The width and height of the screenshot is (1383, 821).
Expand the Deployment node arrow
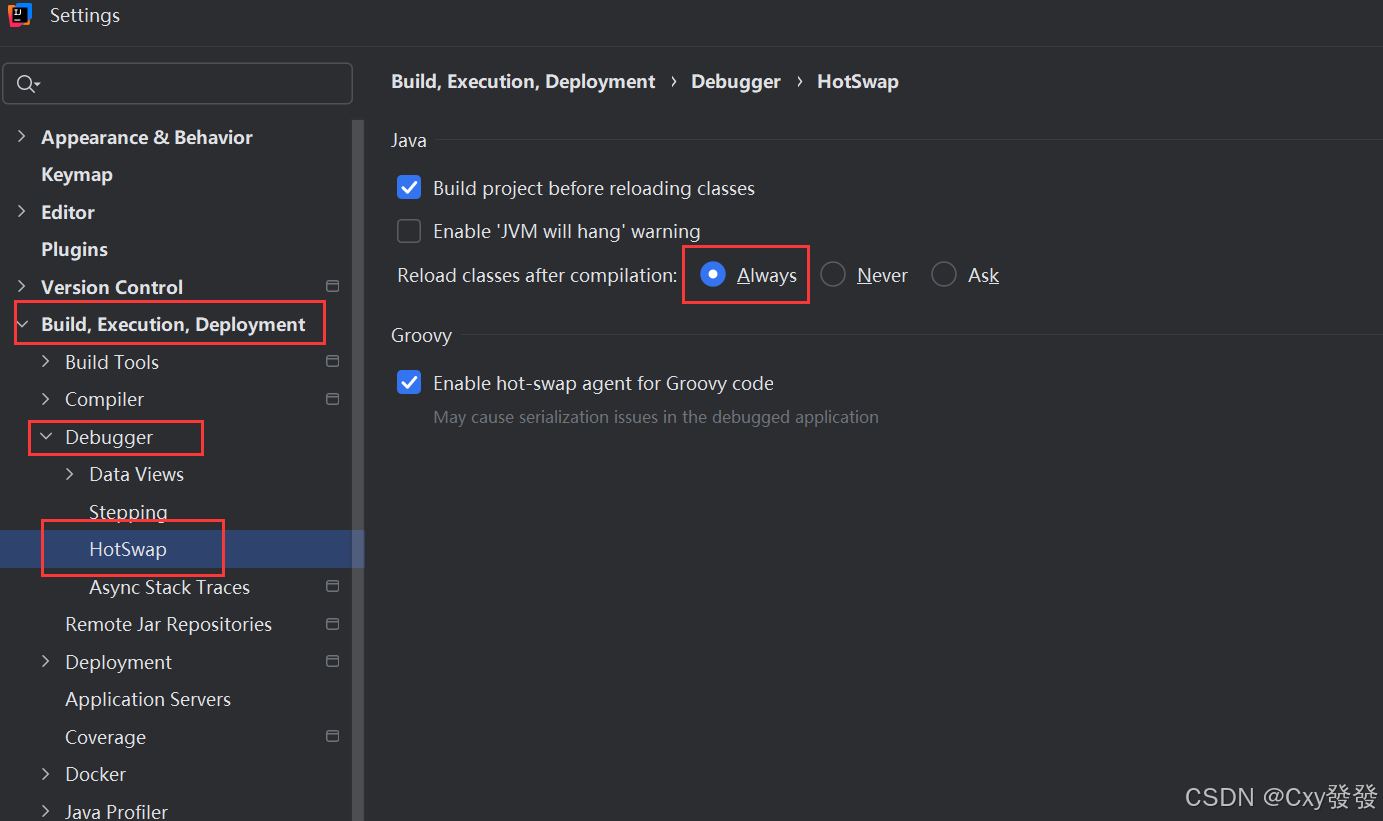(46, 661)
